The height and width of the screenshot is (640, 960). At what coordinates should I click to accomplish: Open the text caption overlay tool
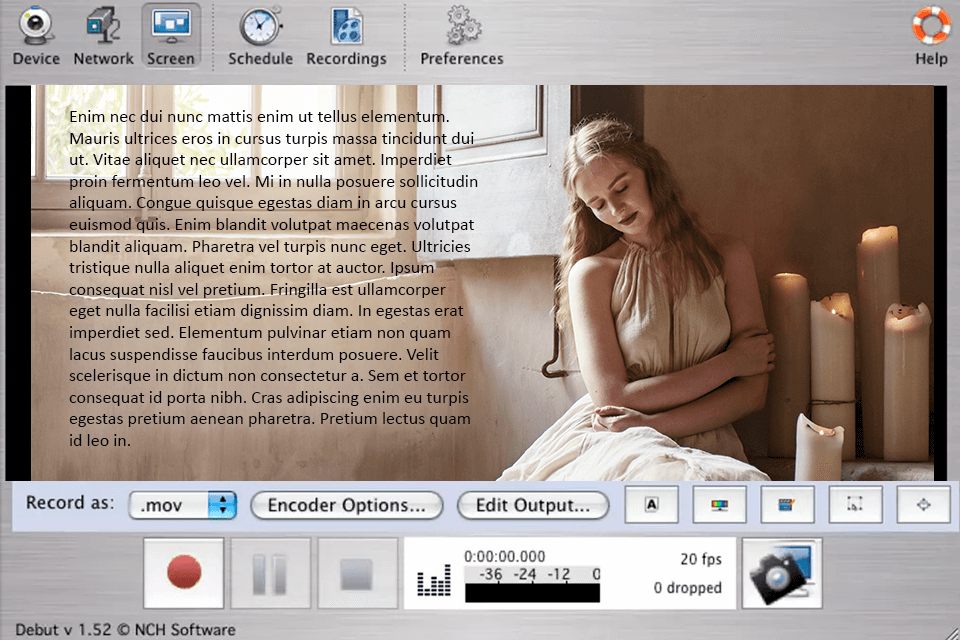click(x=651, y=505)
